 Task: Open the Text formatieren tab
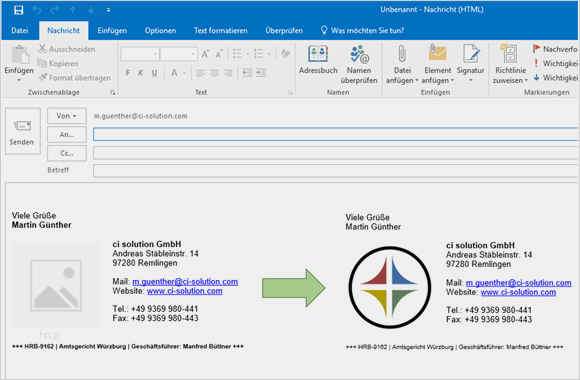pos(220,30)
